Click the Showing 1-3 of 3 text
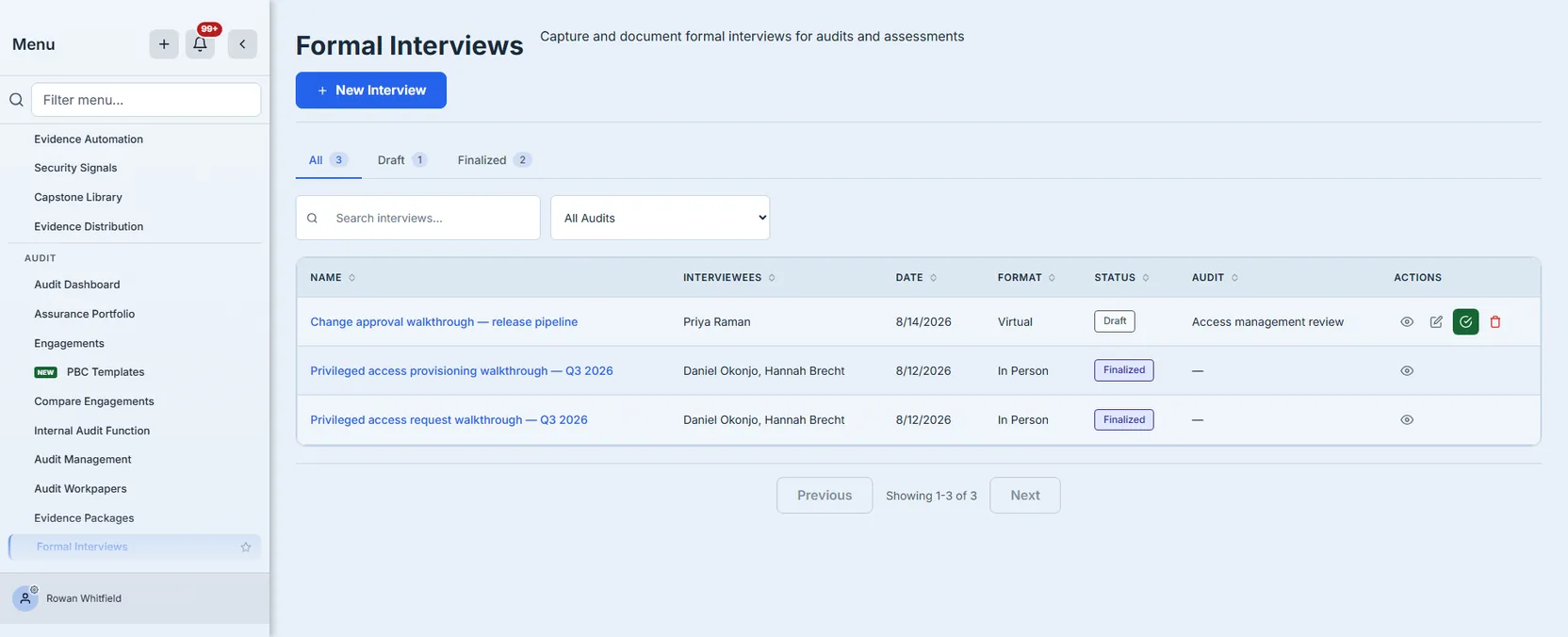Image resolution: width=1568 pixels, height=637 pixels. [x=931, y=496]
